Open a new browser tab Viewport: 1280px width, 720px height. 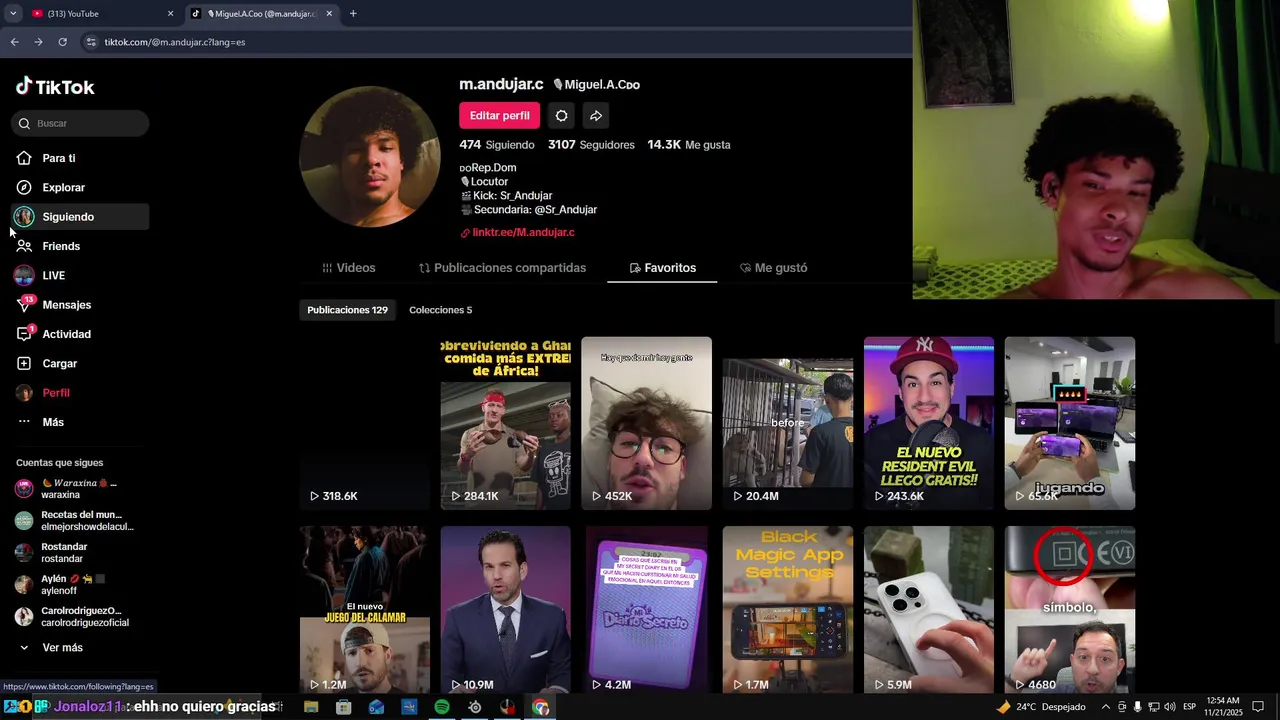(353, 14)
